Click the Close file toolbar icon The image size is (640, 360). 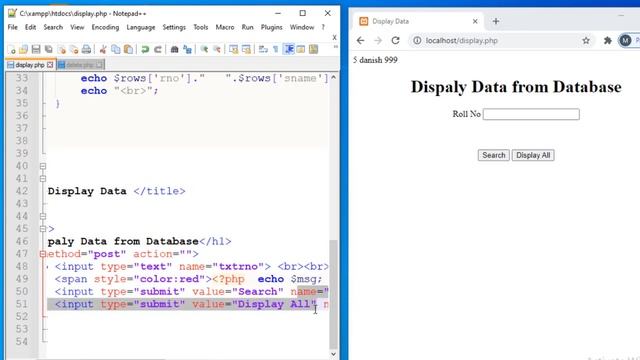[x=62, y=49]
